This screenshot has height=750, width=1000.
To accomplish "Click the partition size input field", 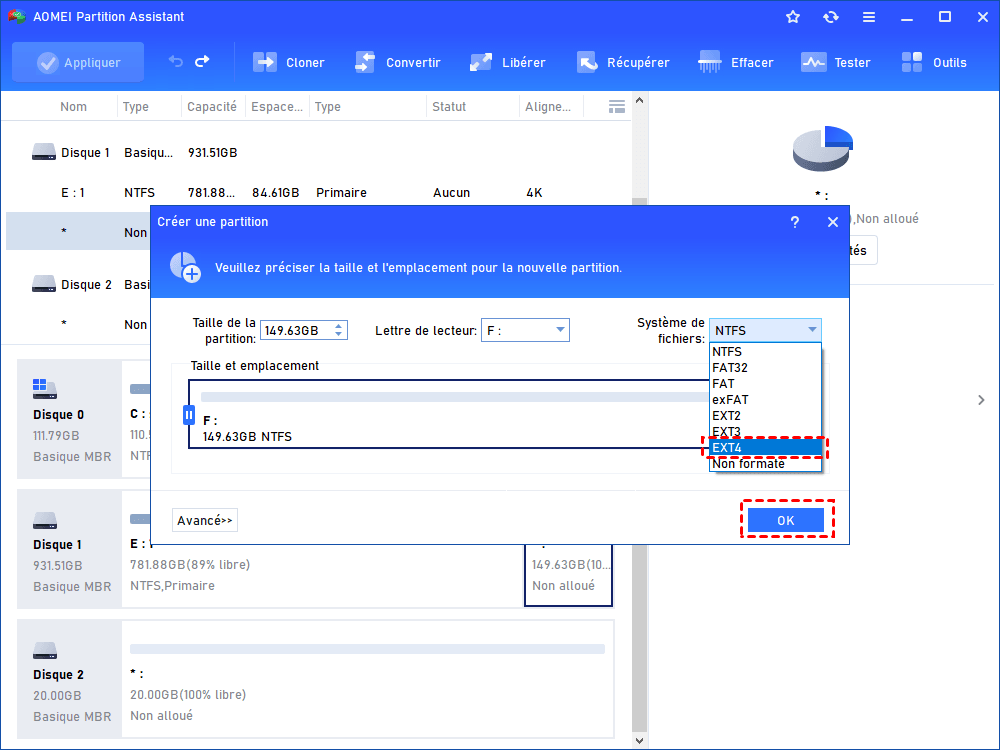I will pyautogui.click(x=296, y=330).
